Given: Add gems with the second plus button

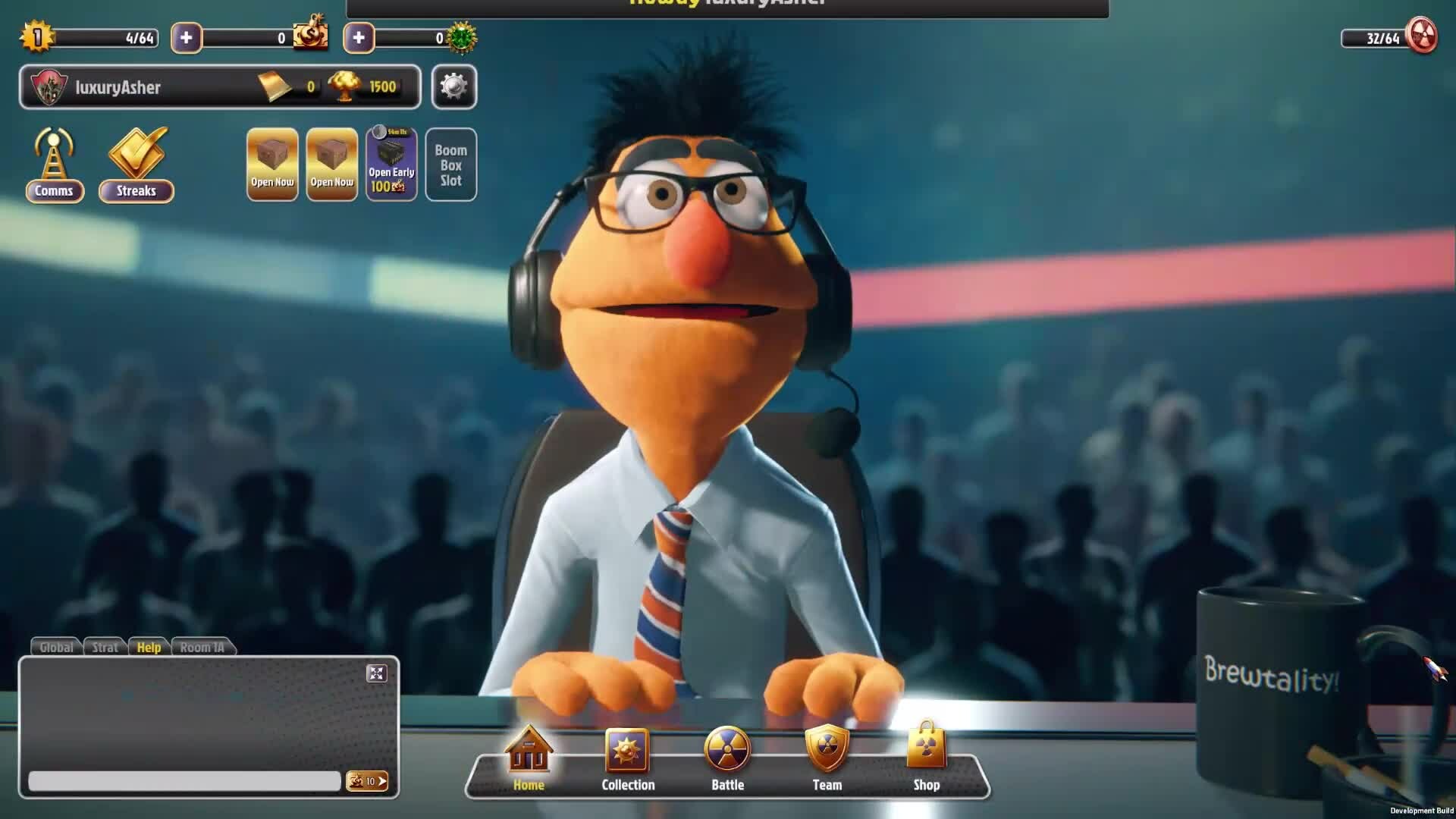Looking at the screenshot, I should [x=359, y=38].
